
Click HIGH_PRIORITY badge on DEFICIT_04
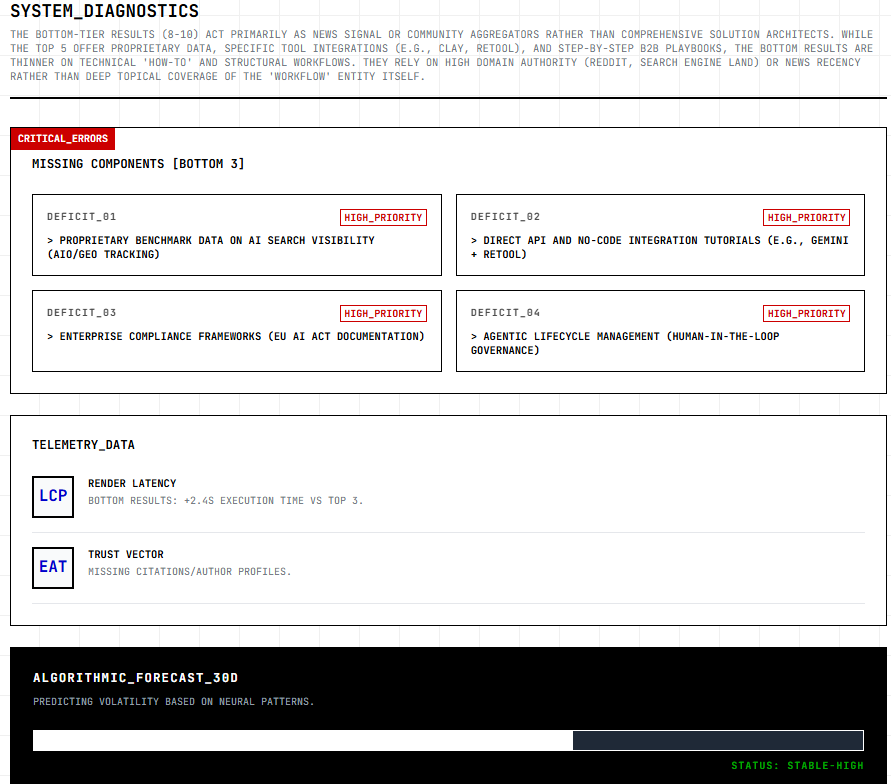[806, 314]
